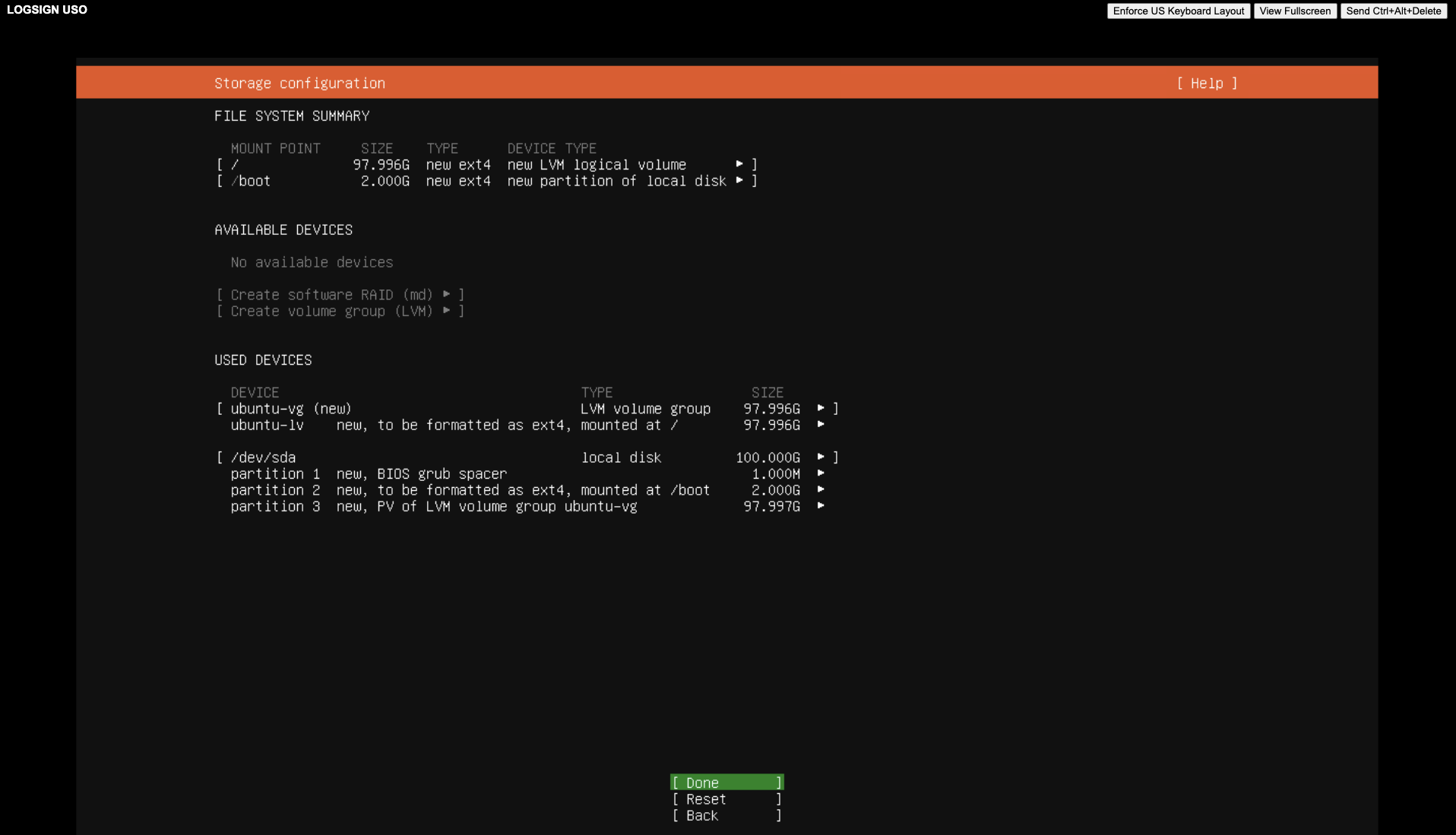Open the Help menu in the header

pyautogui.click(x=1207, y=84)
